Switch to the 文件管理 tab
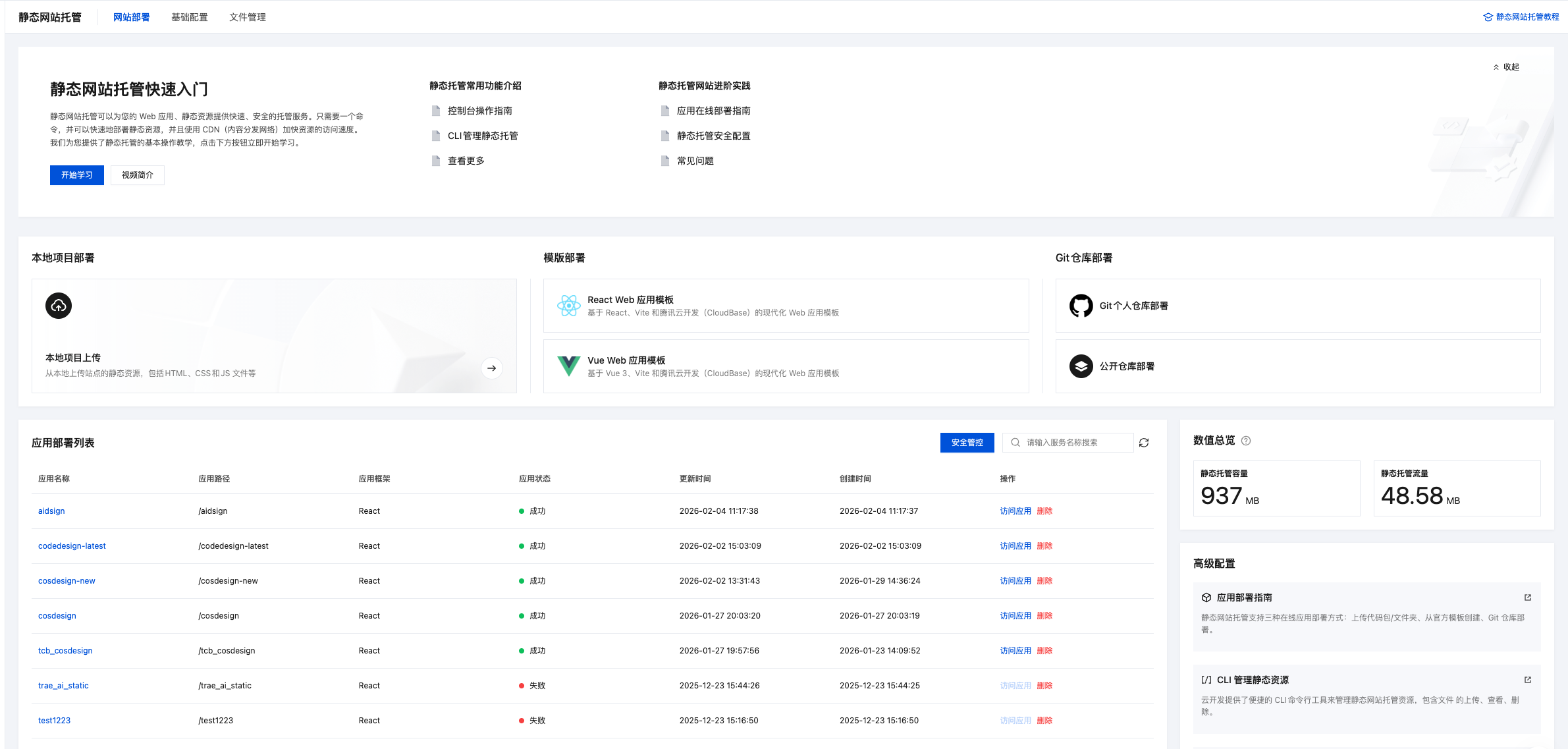 pos(248,17)
